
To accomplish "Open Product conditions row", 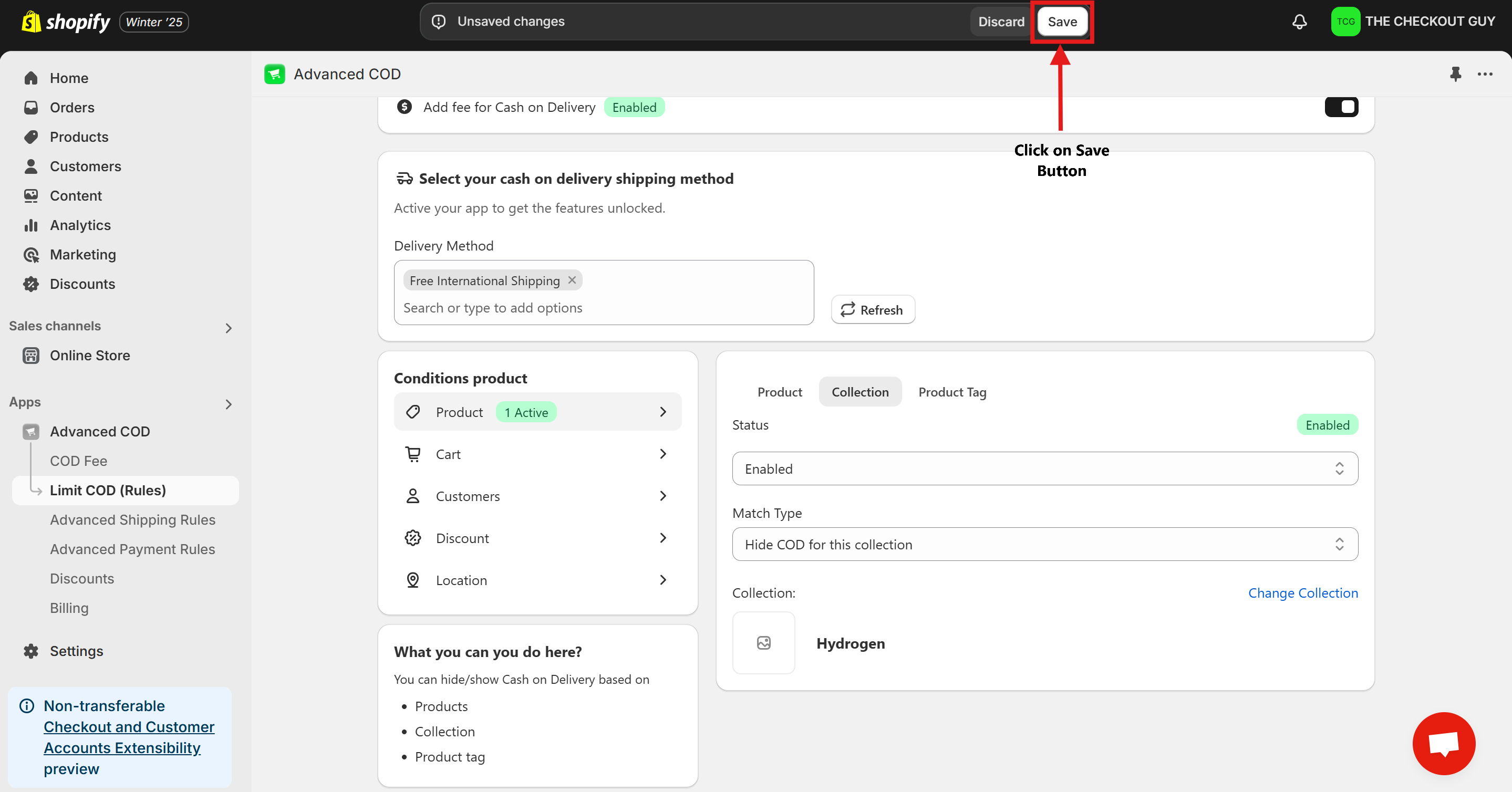I will (x=537, y=412).
